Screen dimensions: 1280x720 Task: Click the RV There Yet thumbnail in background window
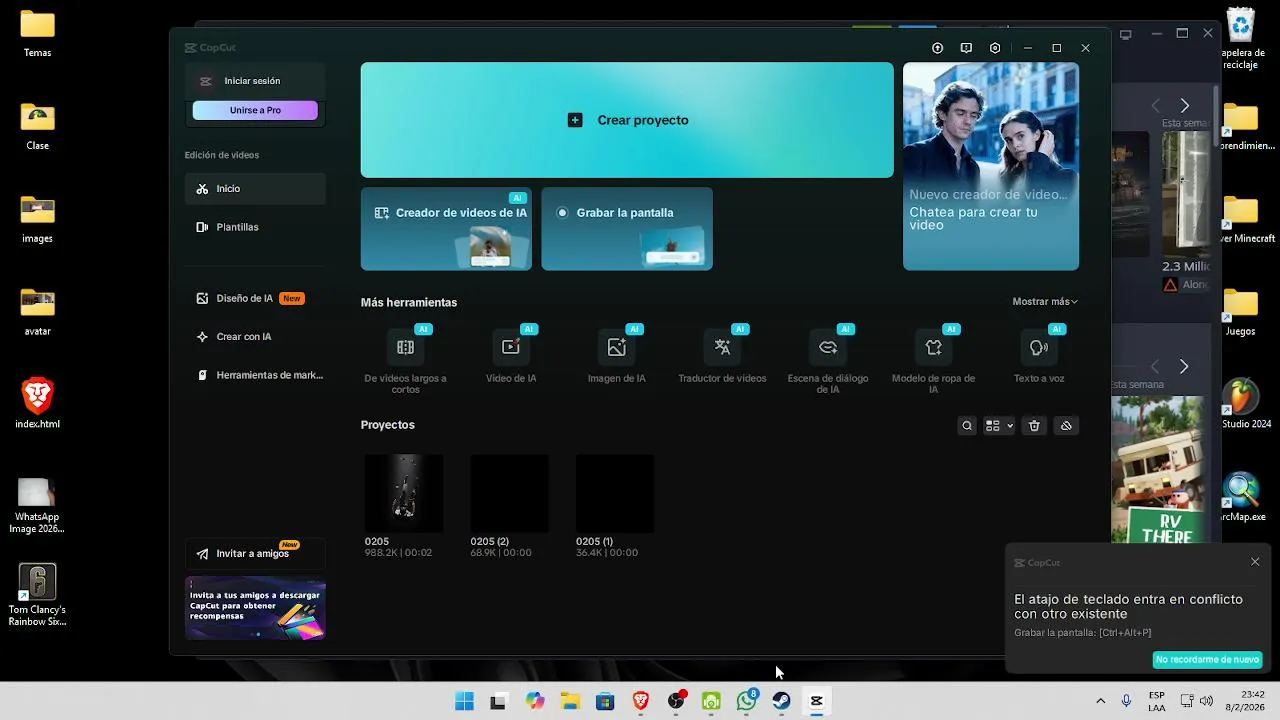coord(1158,469)
